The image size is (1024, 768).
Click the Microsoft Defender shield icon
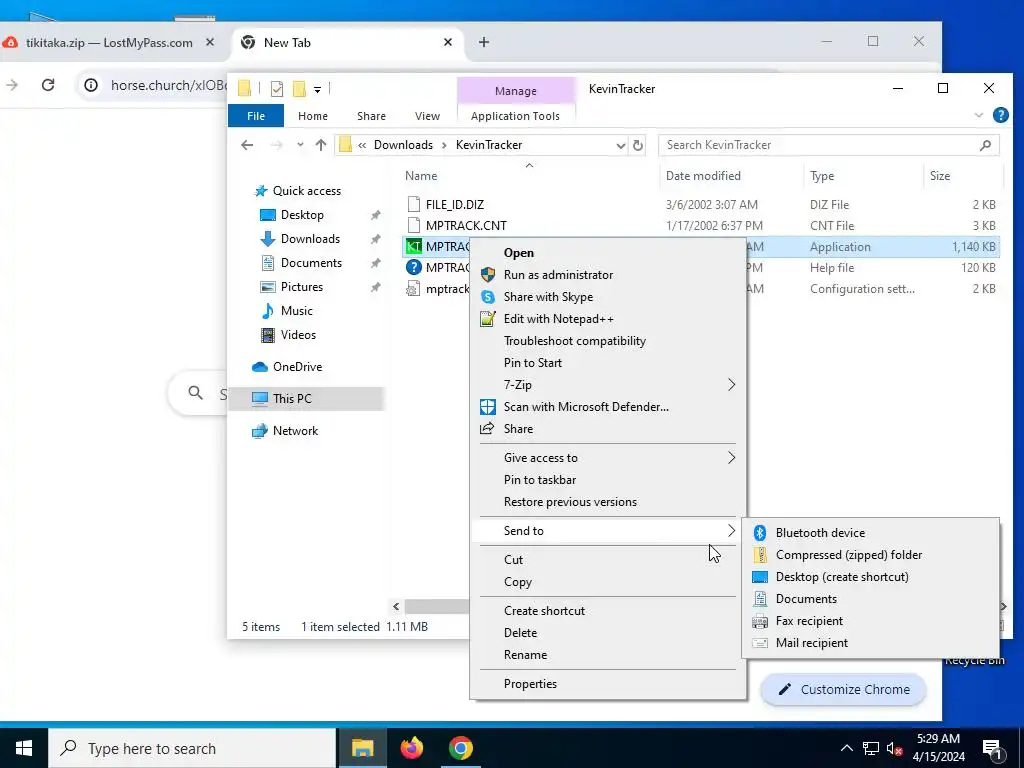(x=488, y=407)
